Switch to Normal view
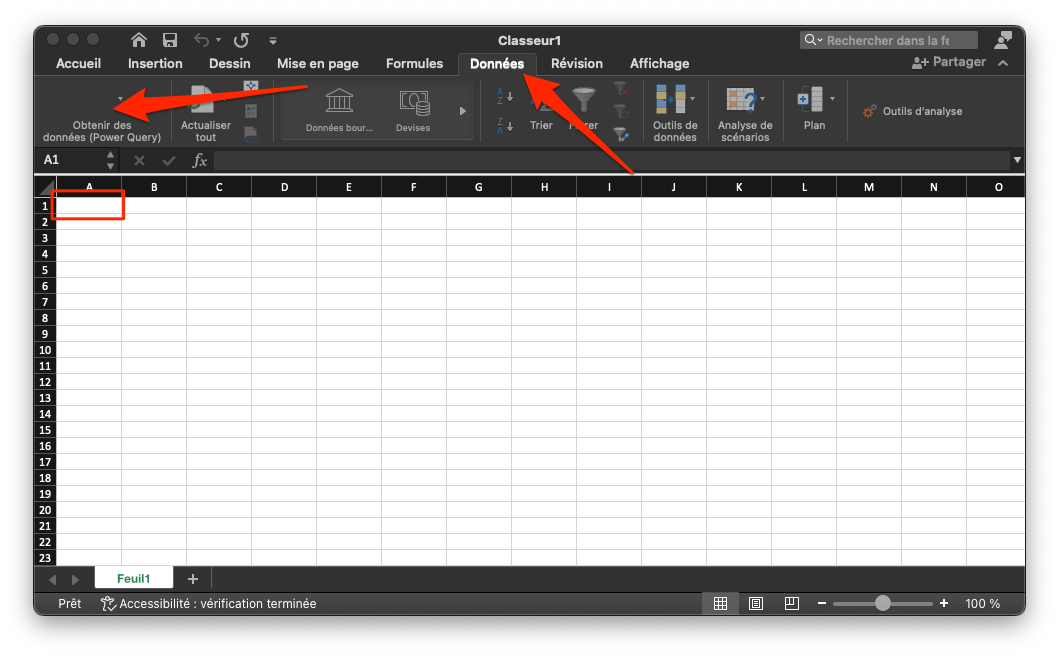This screenshot has width=1059, height=657. coord(721,604)
